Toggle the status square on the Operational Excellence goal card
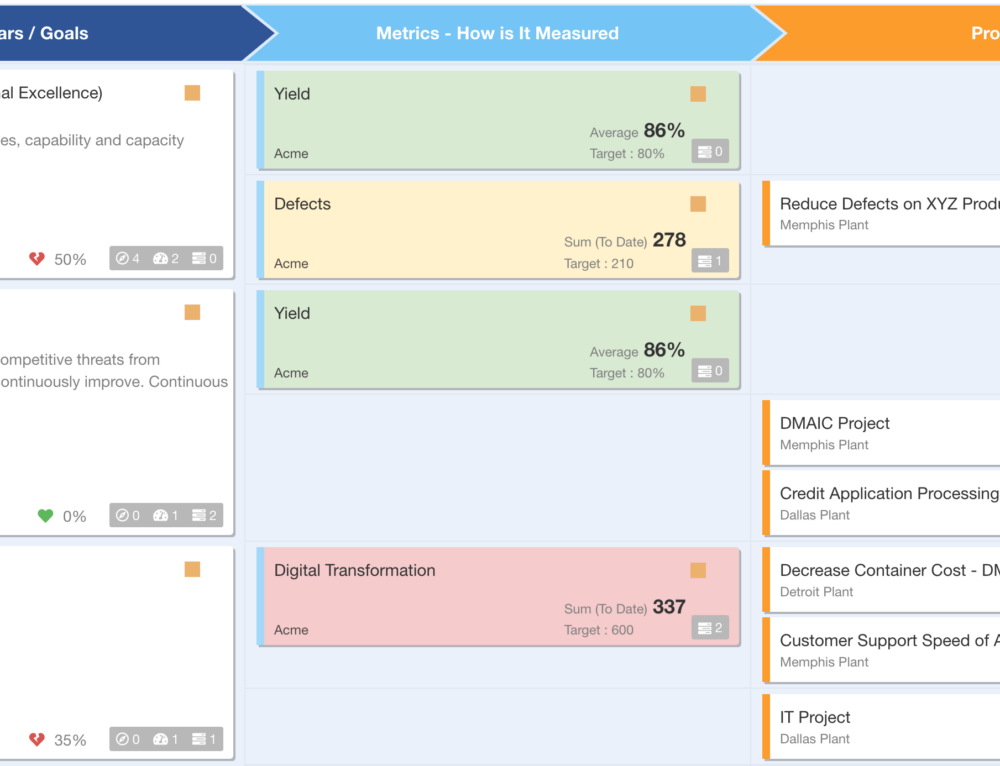The width and height of the screenshot is (1000, 766). click(x=191, y=92)
